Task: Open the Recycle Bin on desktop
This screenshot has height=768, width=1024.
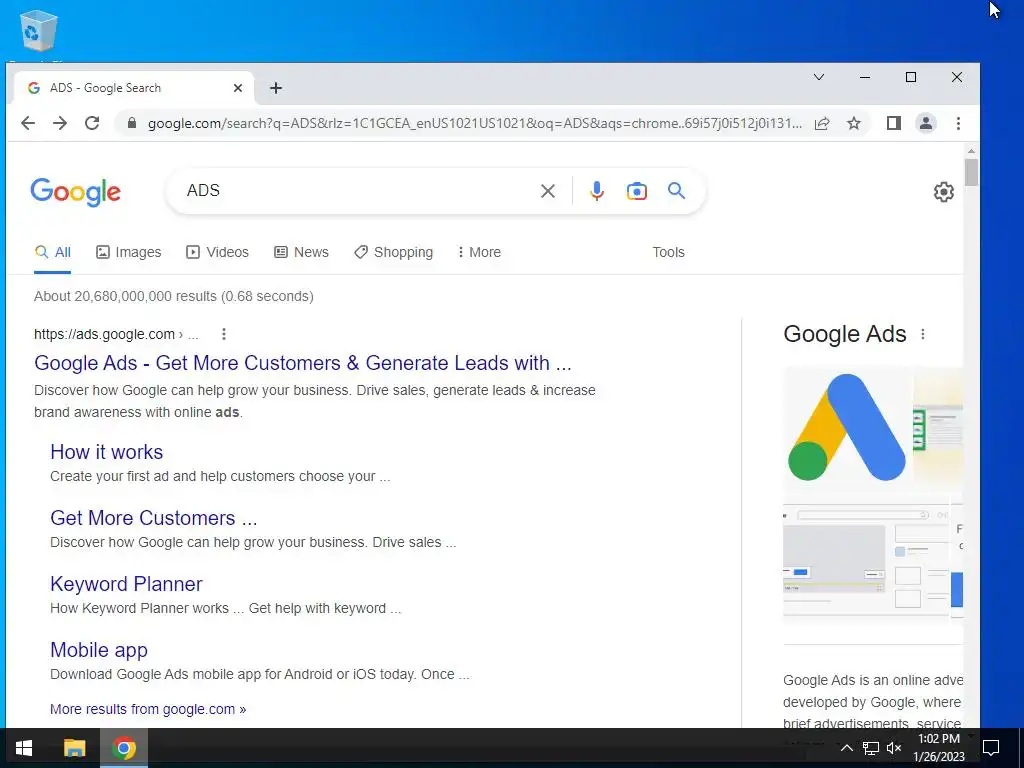Action: (x=38, y=31)
